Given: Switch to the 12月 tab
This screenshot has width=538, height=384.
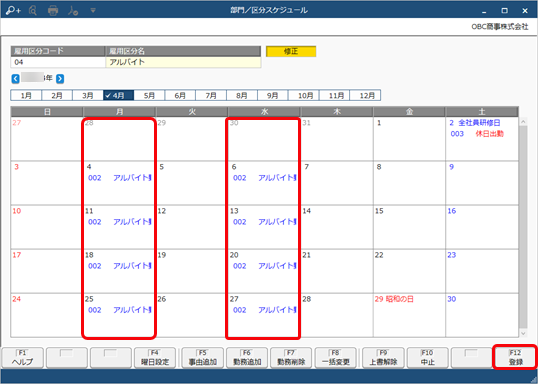Looking at the screenshot, I should tap(365, 95).
